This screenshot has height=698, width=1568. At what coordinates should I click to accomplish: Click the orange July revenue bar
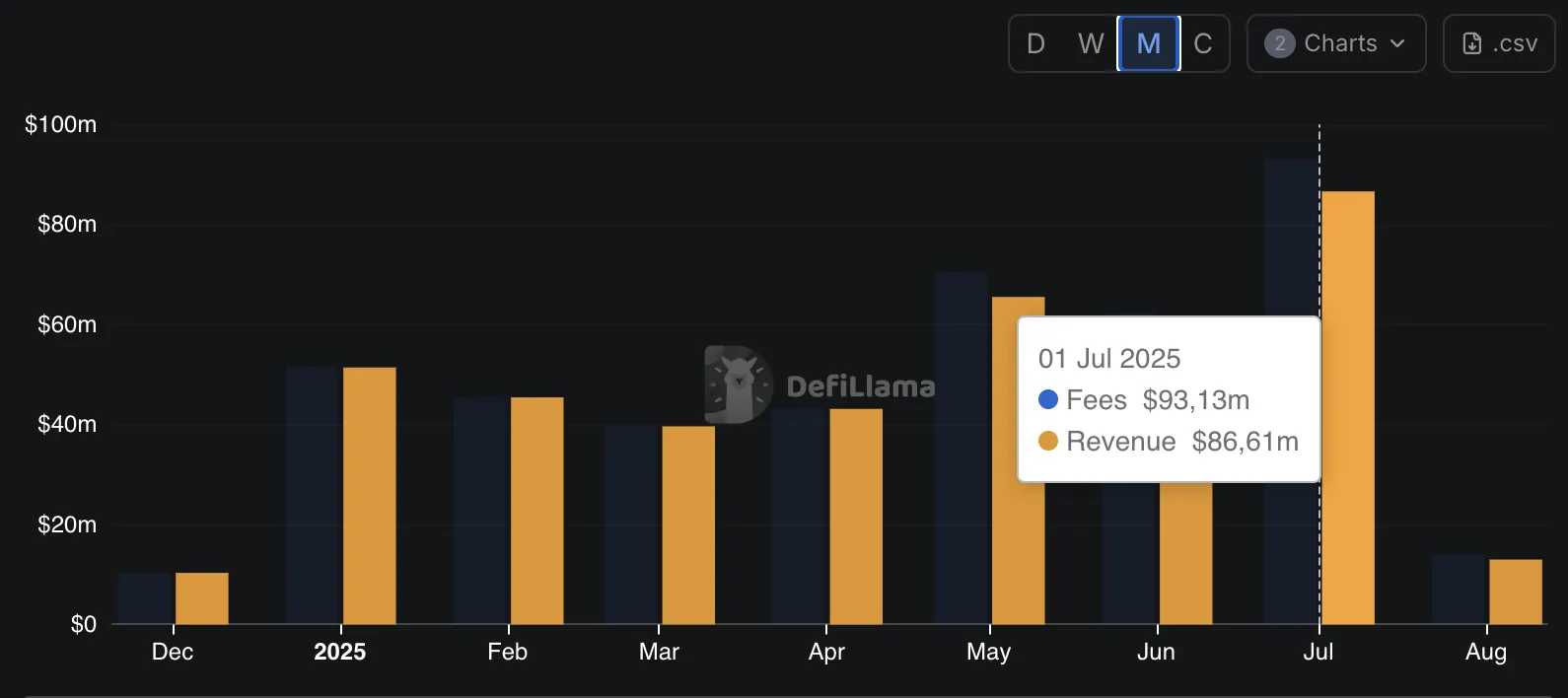point(1348,408)
